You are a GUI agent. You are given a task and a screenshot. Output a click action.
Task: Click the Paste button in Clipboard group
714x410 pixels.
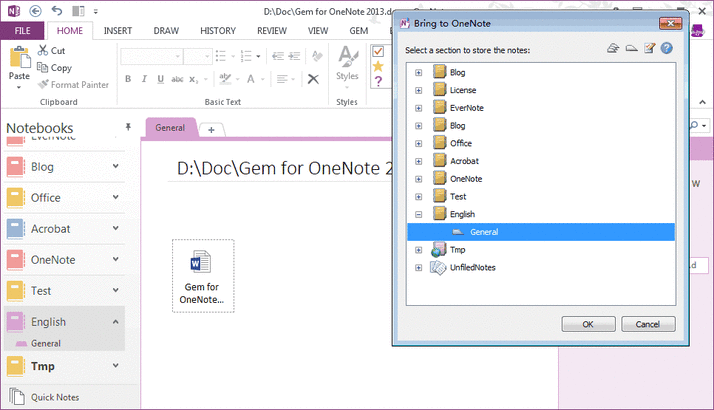(x=20, y=67)
